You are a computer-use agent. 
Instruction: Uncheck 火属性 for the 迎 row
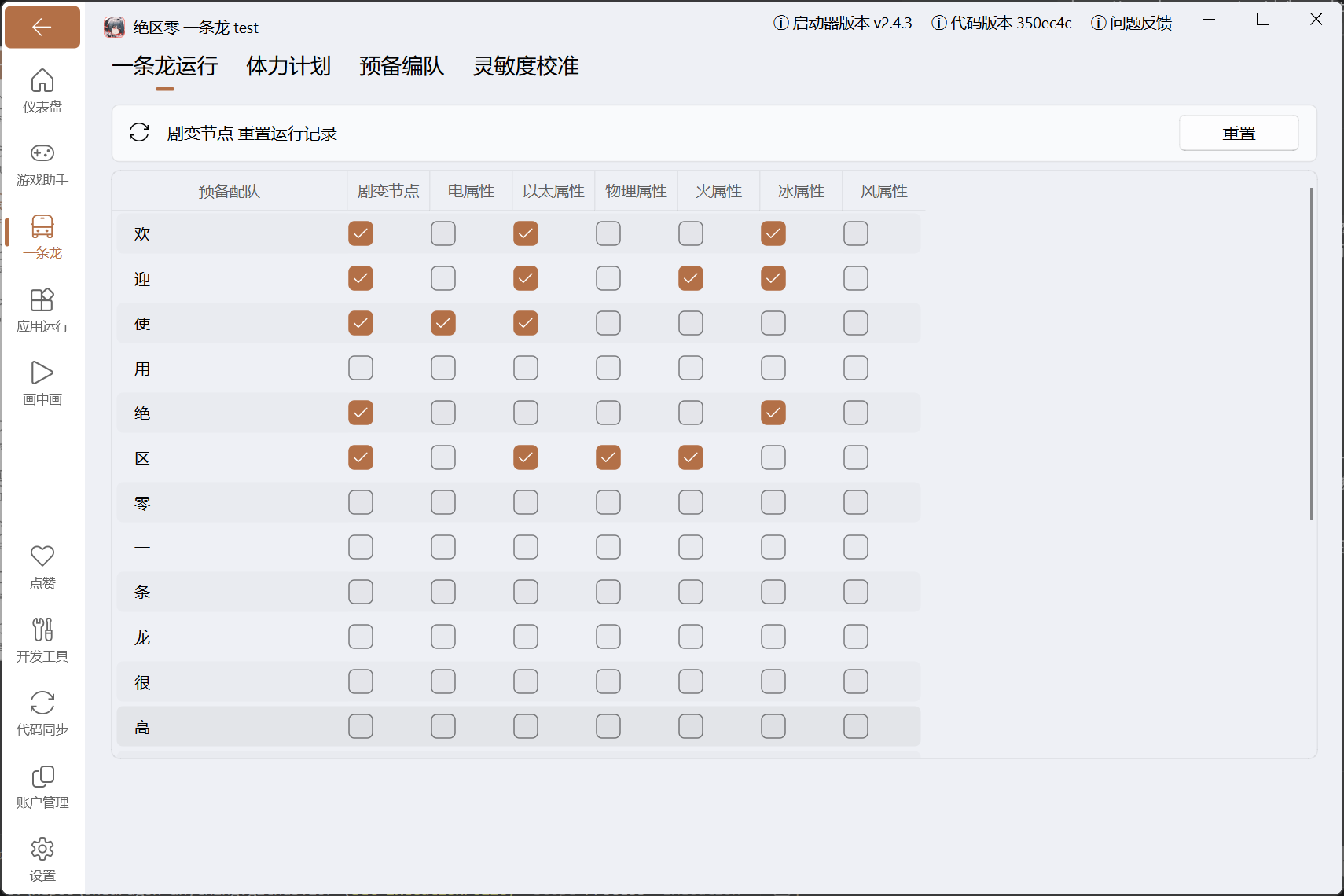[x=691, y=278]
